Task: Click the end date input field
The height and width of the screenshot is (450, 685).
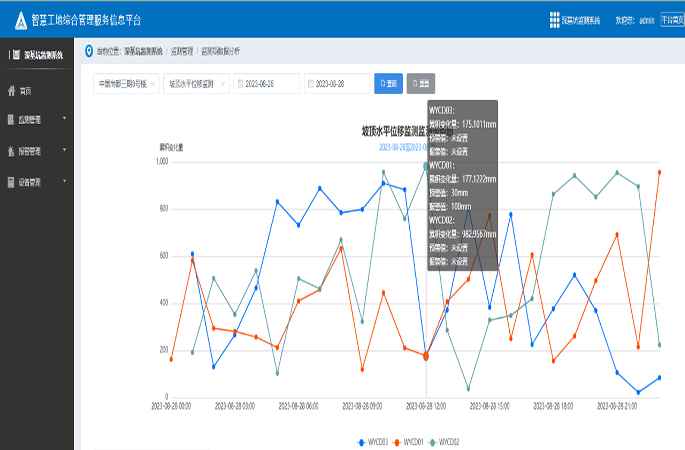Action: pyautogui.click(x=338, y=83)
